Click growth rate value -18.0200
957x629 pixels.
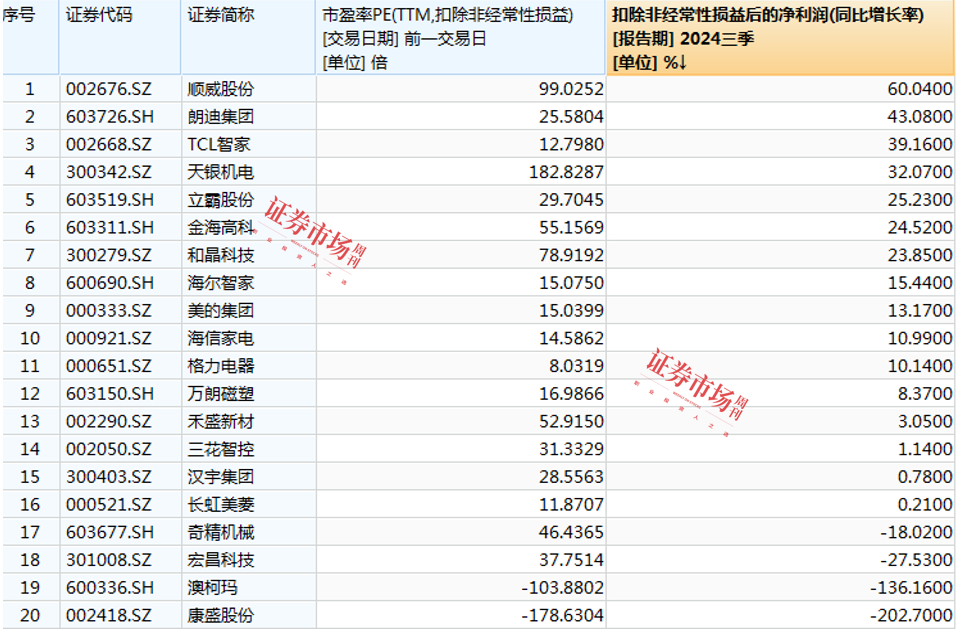click(916, 533)
